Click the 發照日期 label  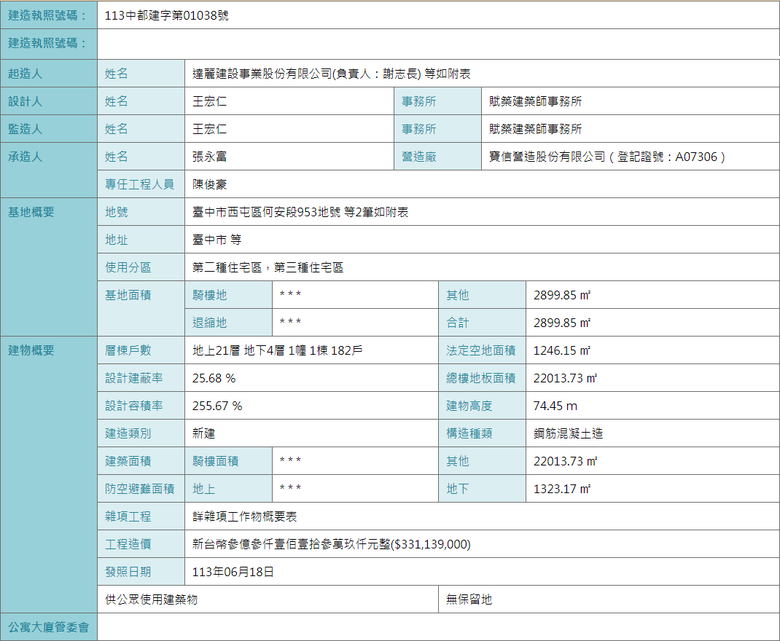128,572
